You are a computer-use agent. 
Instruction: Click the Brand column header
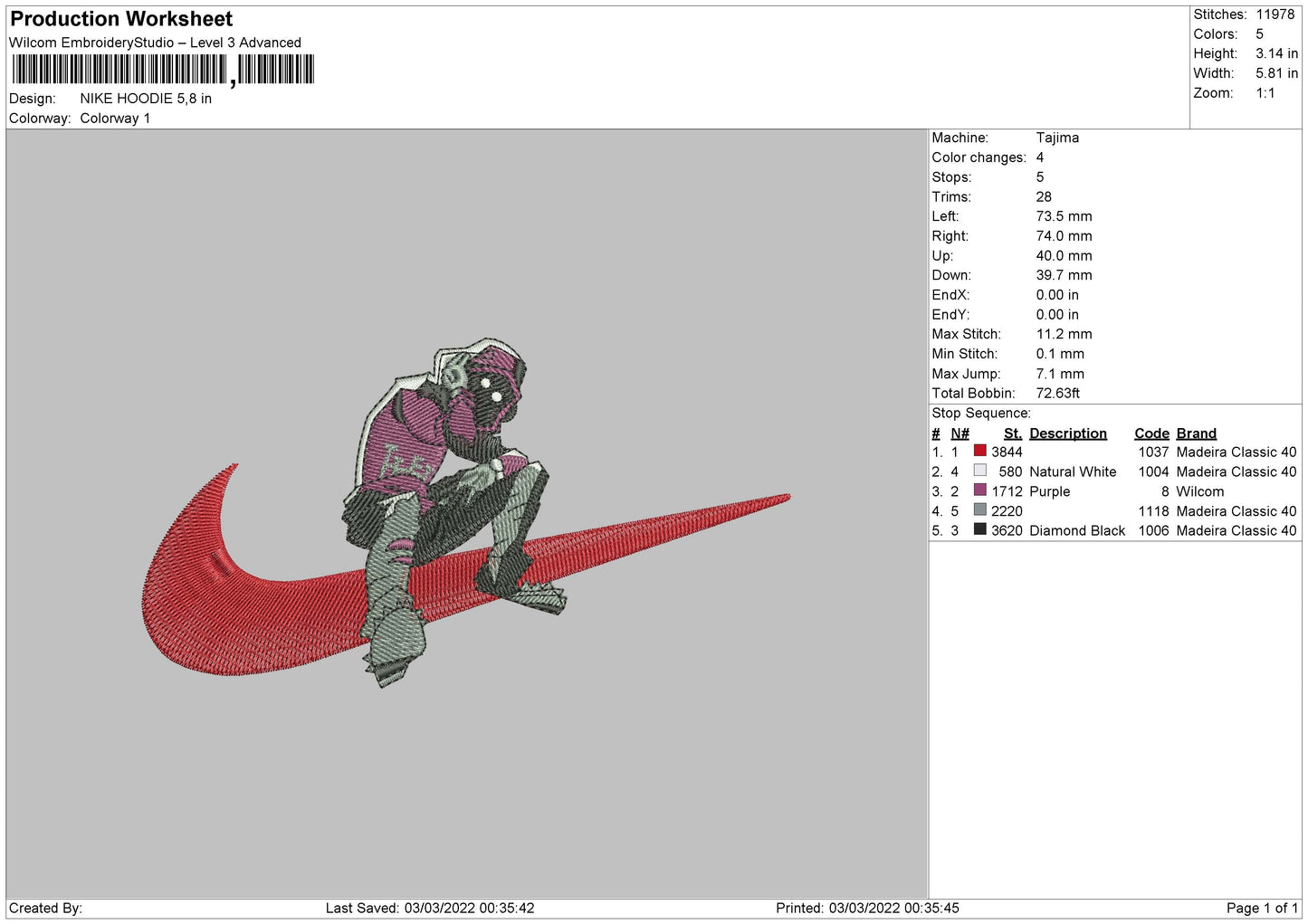pos(1196,433)
